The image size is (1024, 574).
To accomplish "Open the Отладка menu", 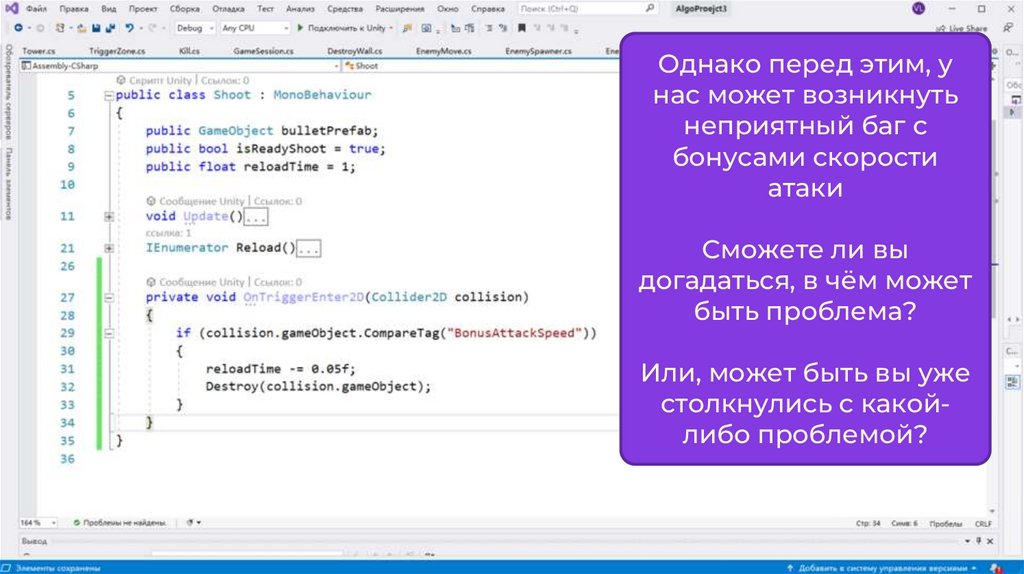I will (228, 8).
